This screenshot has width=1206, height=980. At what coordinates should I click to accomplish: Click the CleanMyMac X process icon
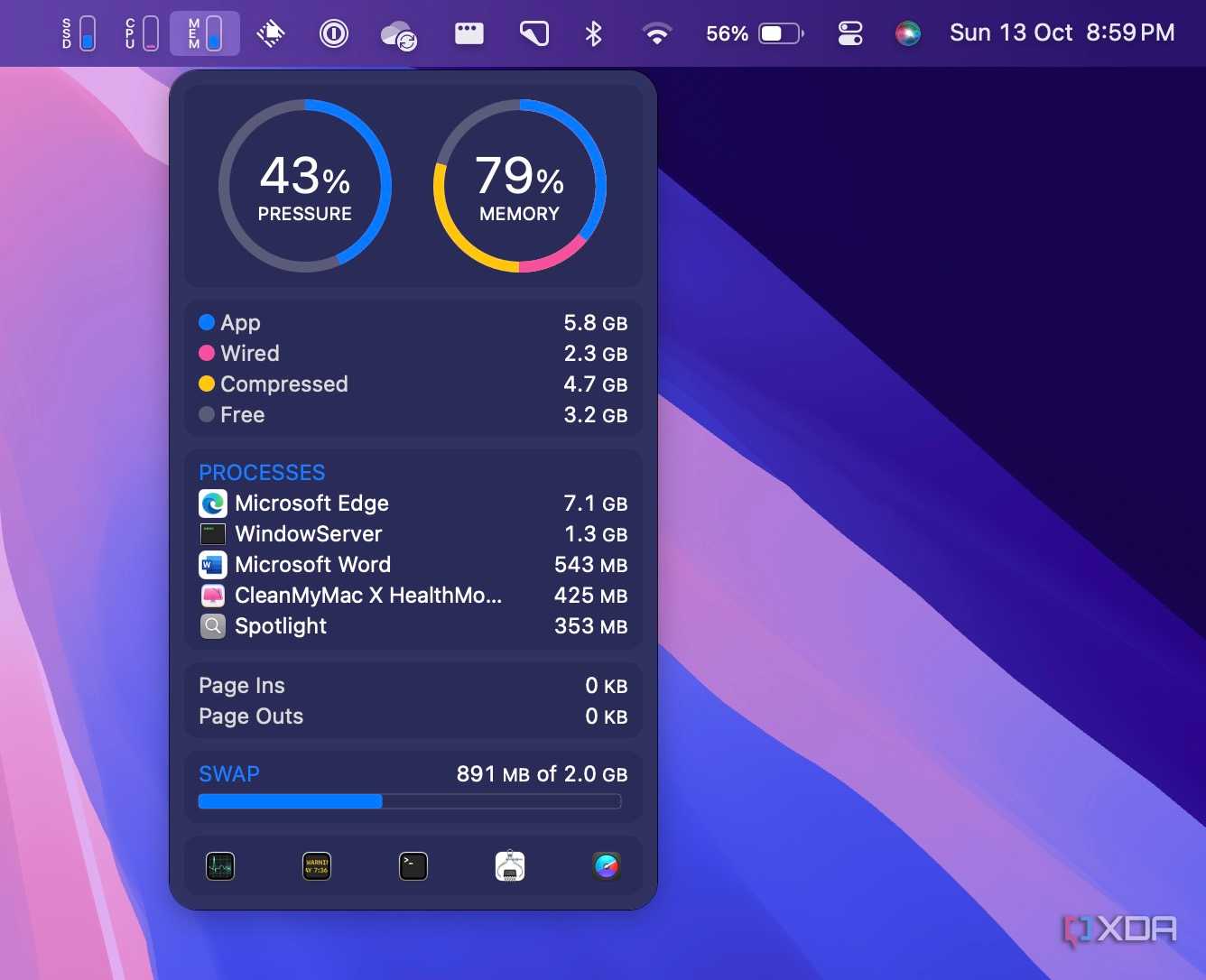(x=213, y=596)
